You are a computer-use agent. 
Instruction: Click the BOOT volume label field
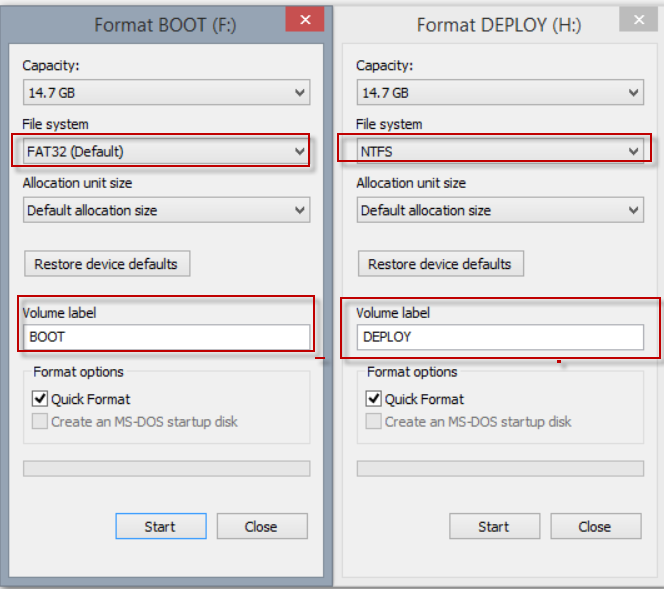166,337
